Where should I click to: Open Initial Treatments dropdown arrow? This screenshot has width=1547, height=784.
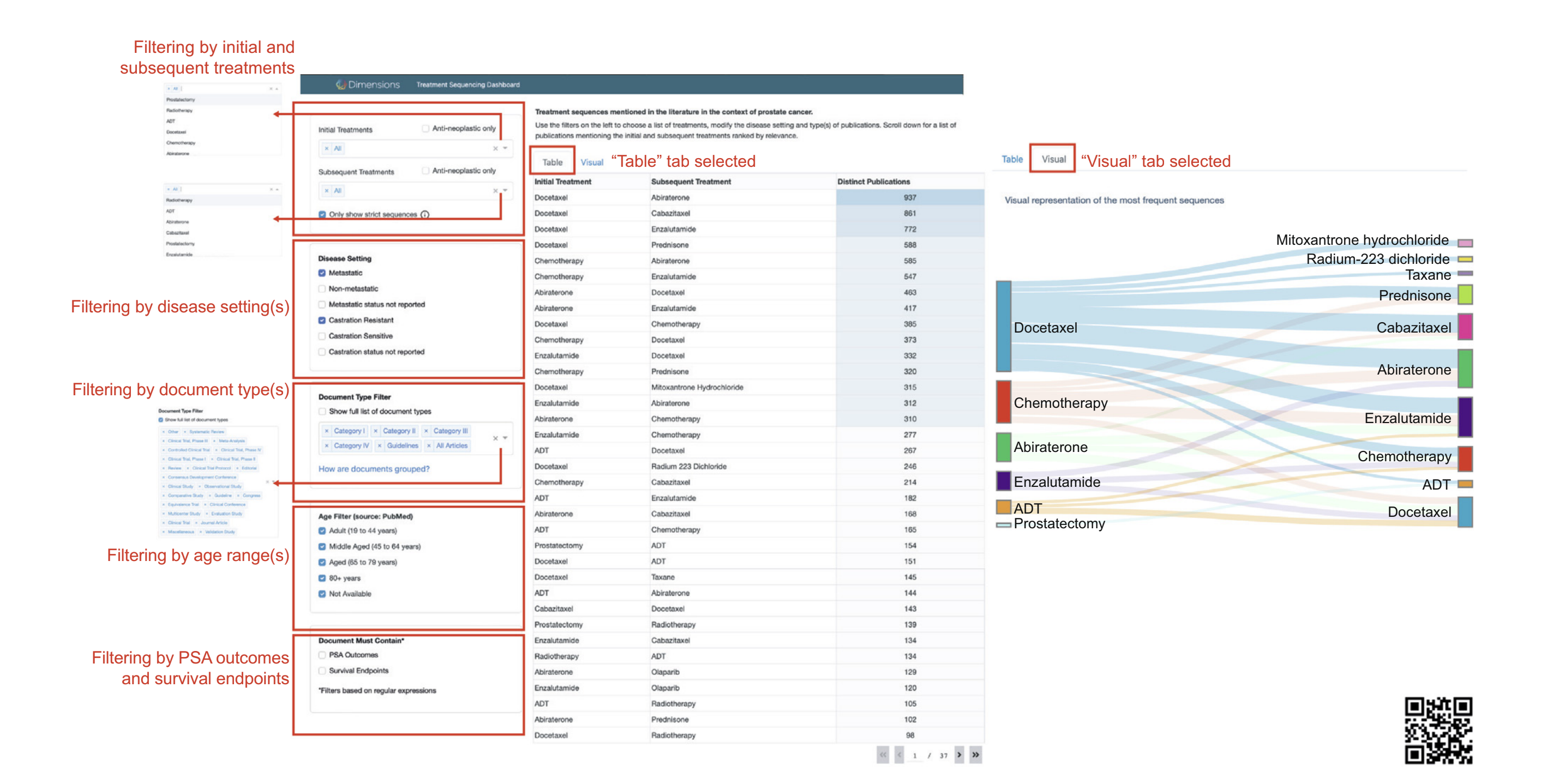click(506, 148)
